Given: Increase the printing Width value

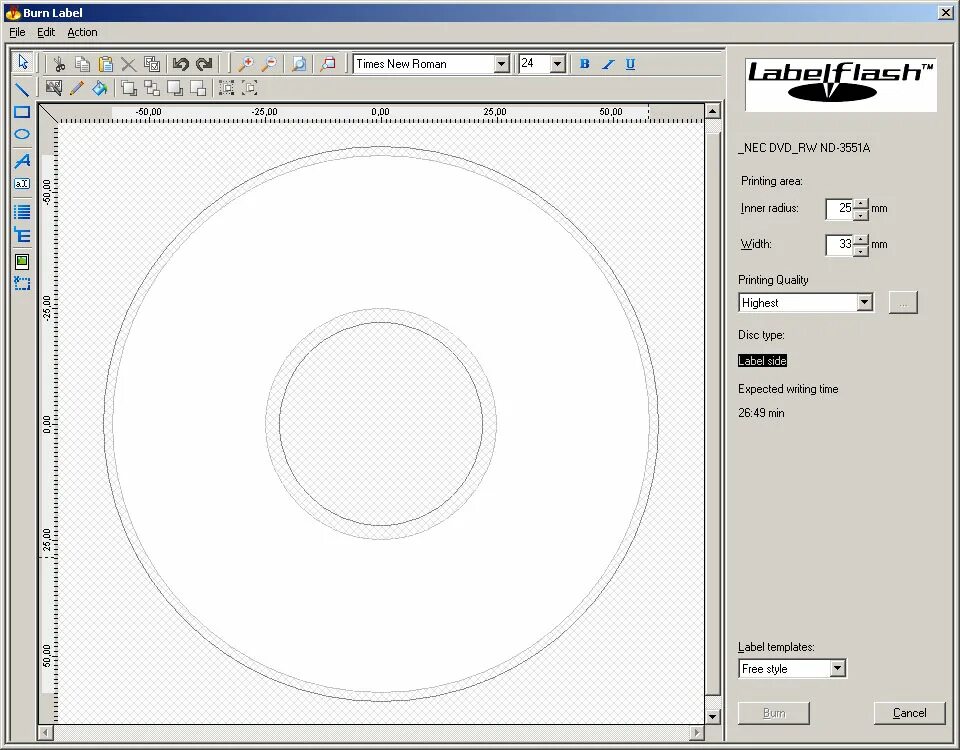Looking at the screenshot, I should pyautogui.click(x=861, y=239).
